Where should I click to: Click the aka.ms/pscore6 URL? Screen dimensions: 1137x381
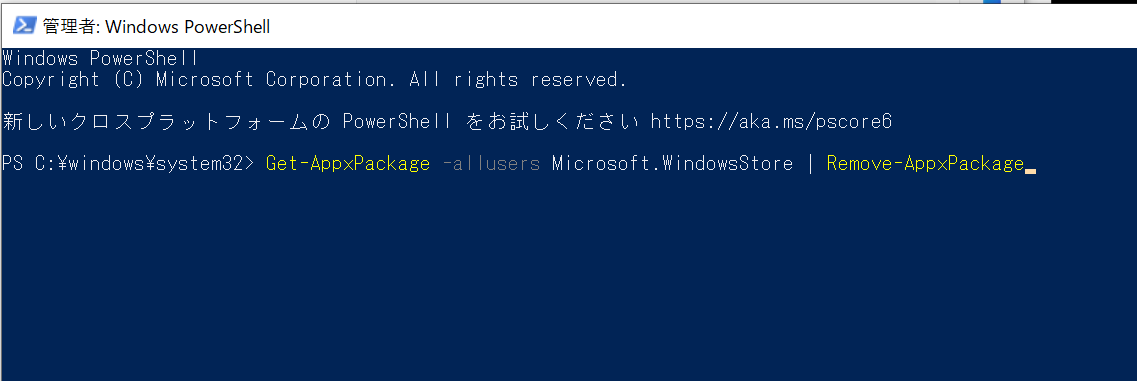771,122
